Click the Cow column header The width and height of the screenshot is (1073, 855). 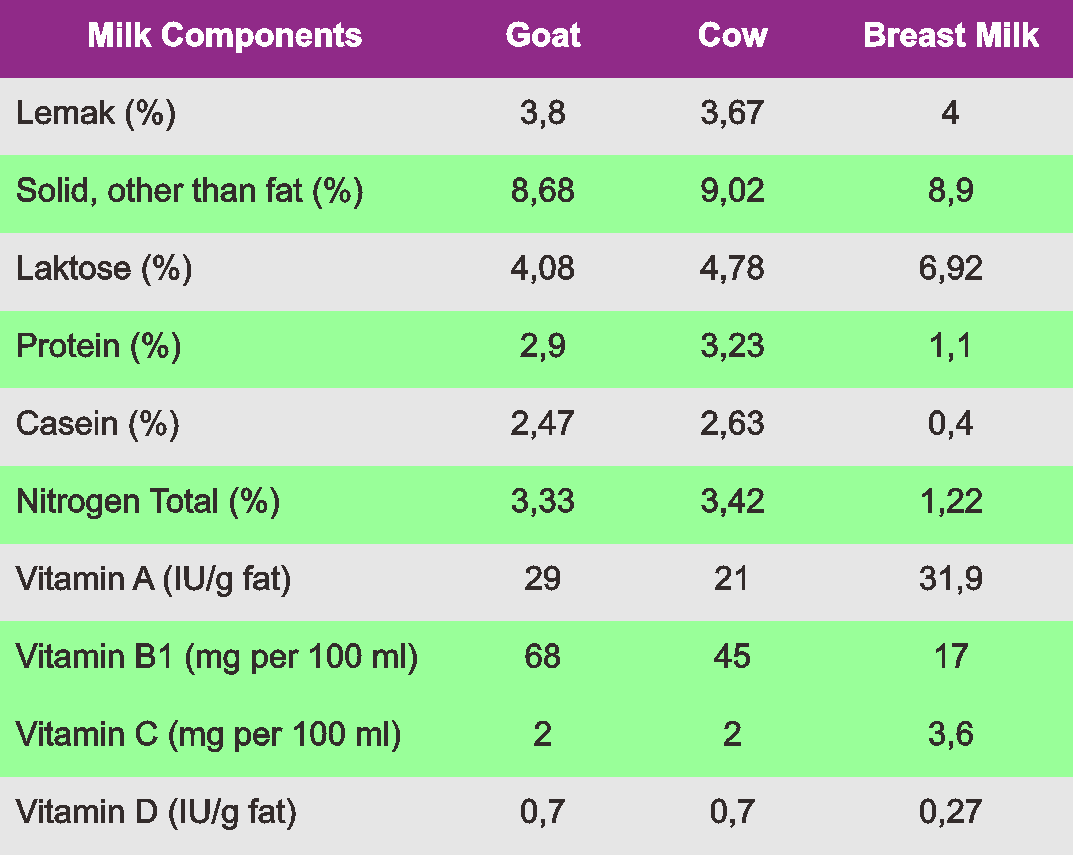click(x=732, y=36)
